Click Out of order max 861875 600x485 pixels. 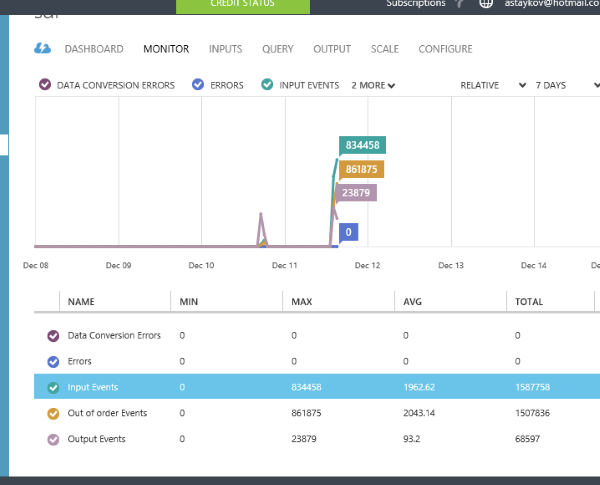(306, 413)
